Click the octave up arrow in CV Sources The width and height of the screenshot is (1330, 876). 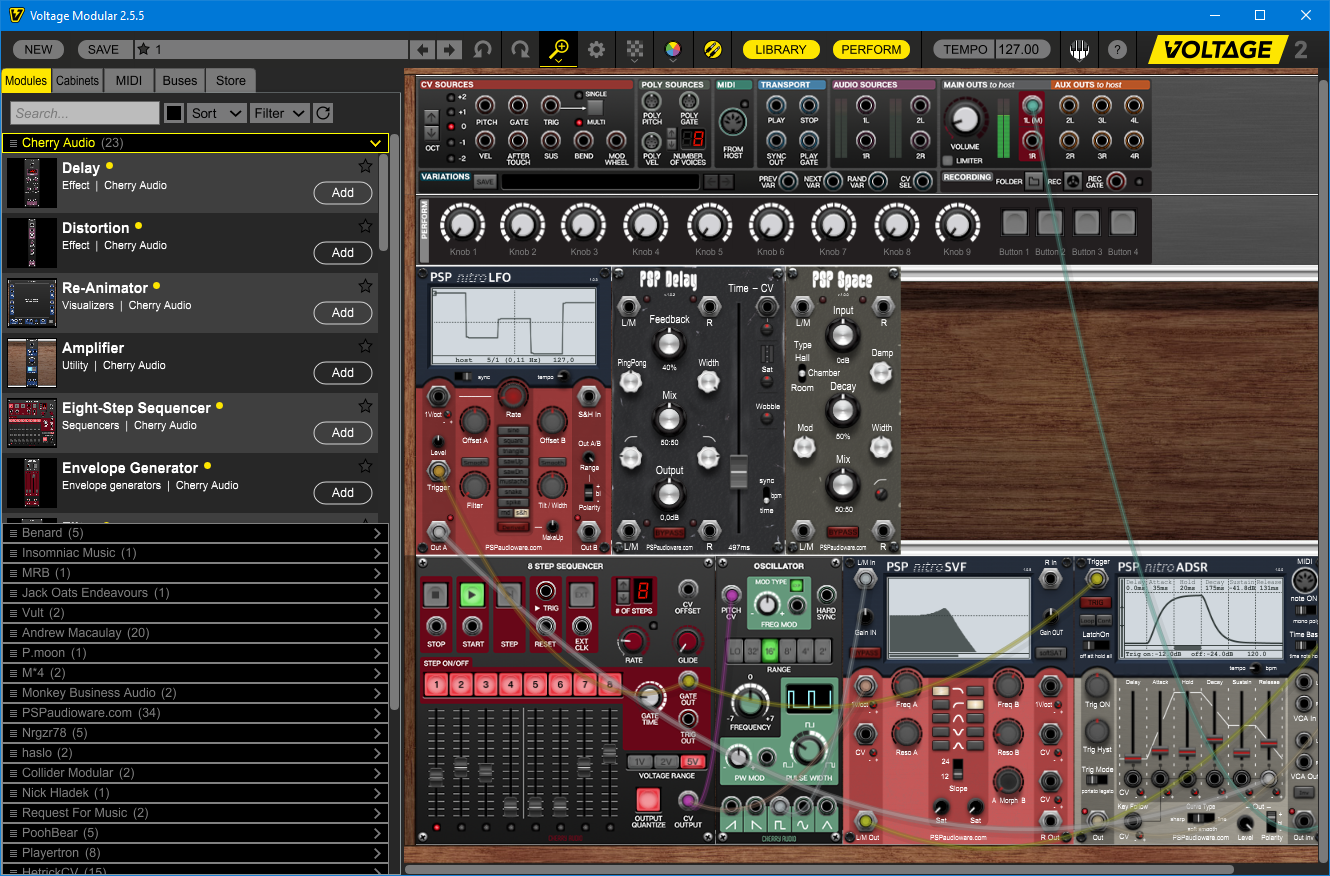click(x=431, y=115)
